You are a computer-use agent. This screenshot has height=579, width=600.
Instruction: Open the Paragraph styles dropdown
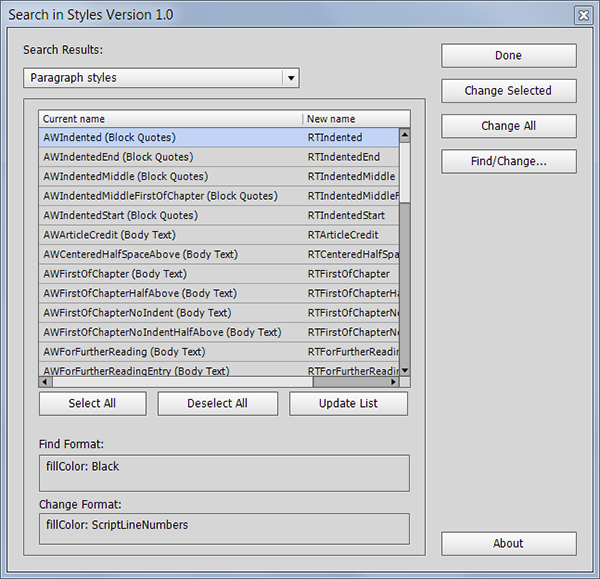pyautogui.click(x=161, y=78)
